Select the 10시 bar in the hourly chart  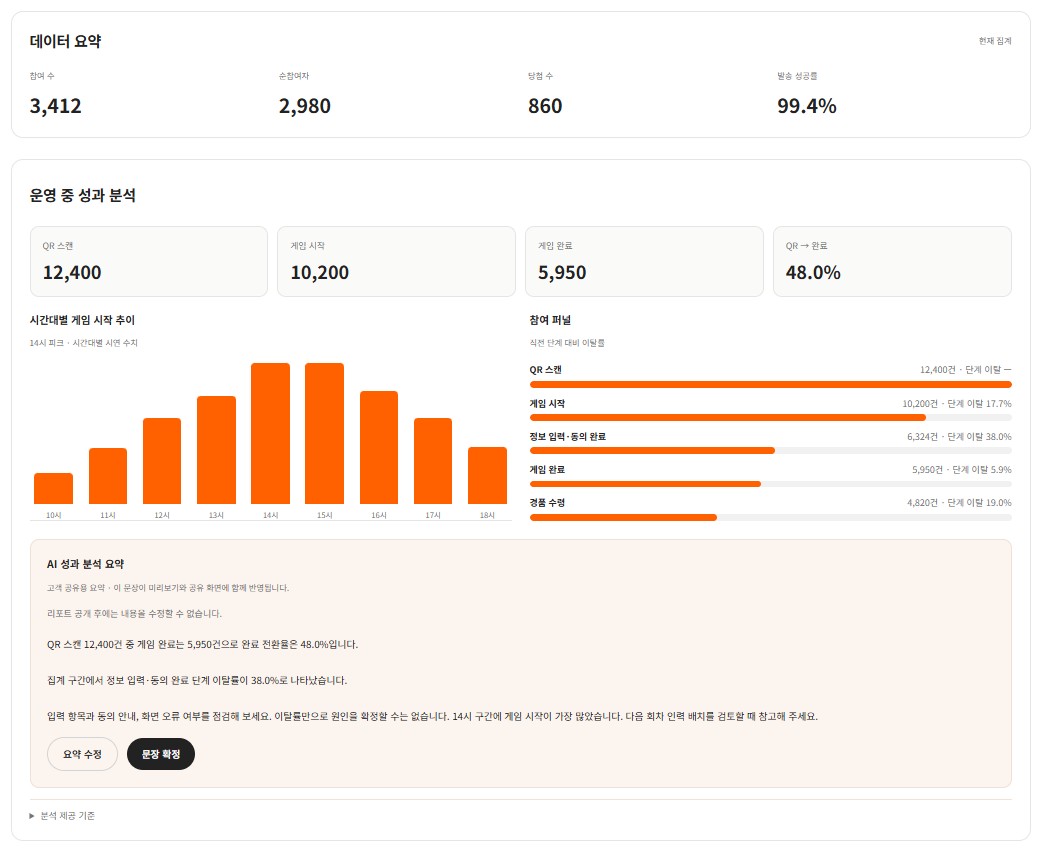click(x=53, y=488)
